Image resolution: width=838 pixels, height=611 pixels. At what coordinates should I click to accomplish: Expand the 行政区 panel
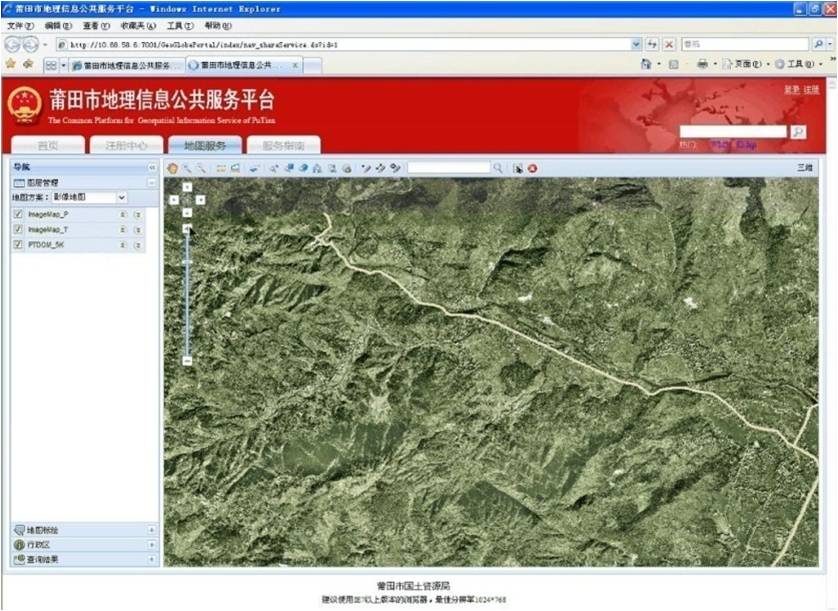click(151, 545)
